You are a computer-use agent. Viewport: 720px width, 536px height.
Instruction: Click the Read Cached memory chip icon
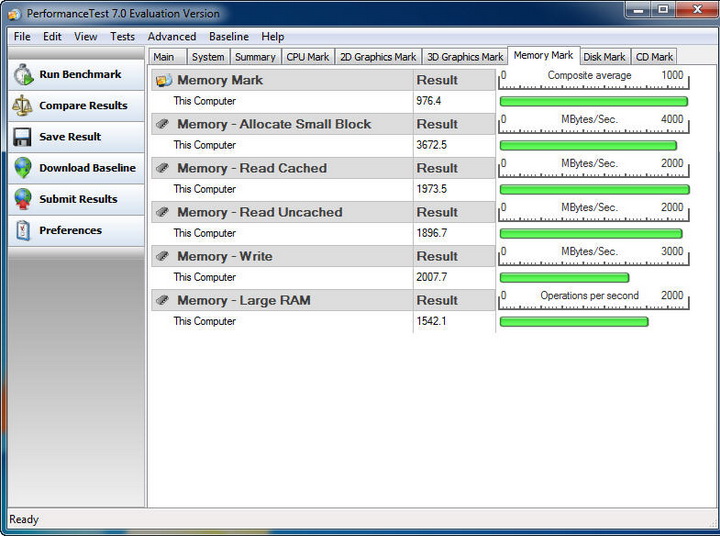163,168
